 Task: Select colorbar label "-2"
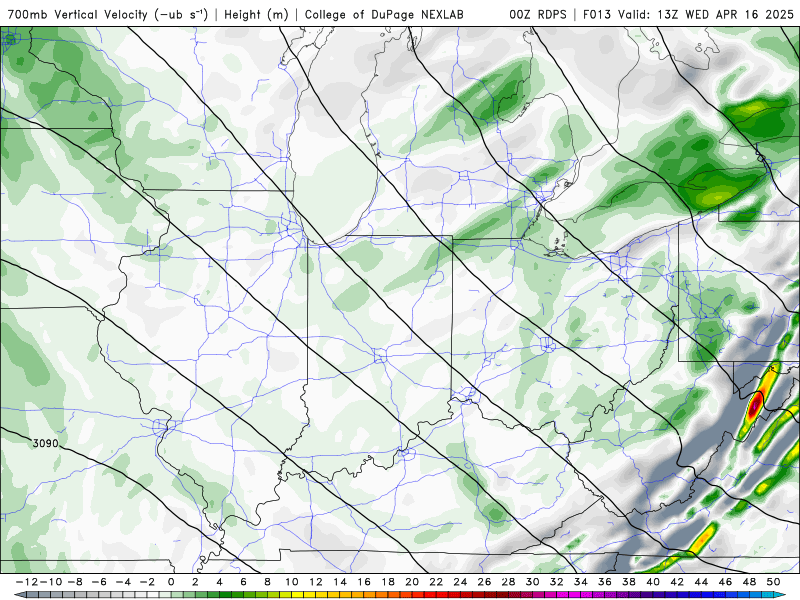[x=147, y=582]
